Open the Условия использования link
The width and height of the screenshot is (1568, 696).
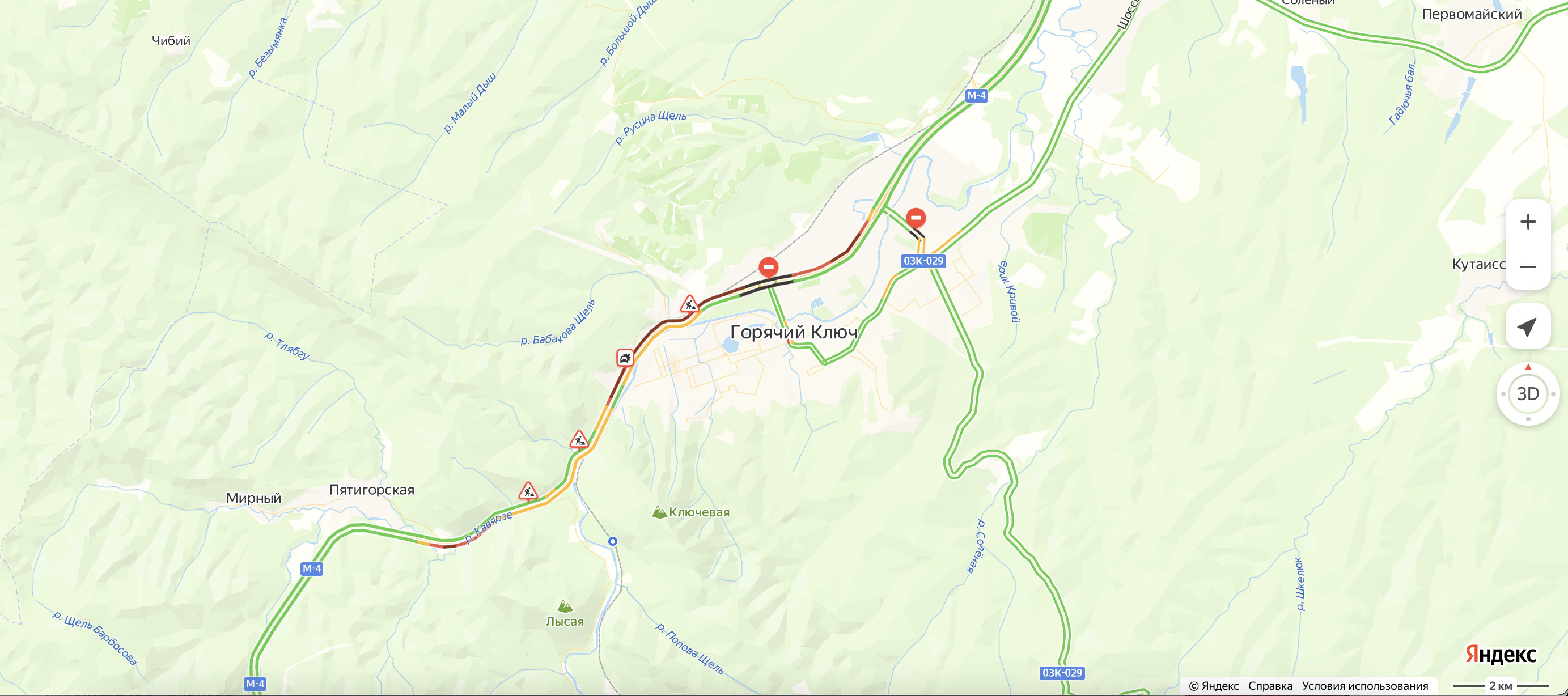tap(1364, 686)
